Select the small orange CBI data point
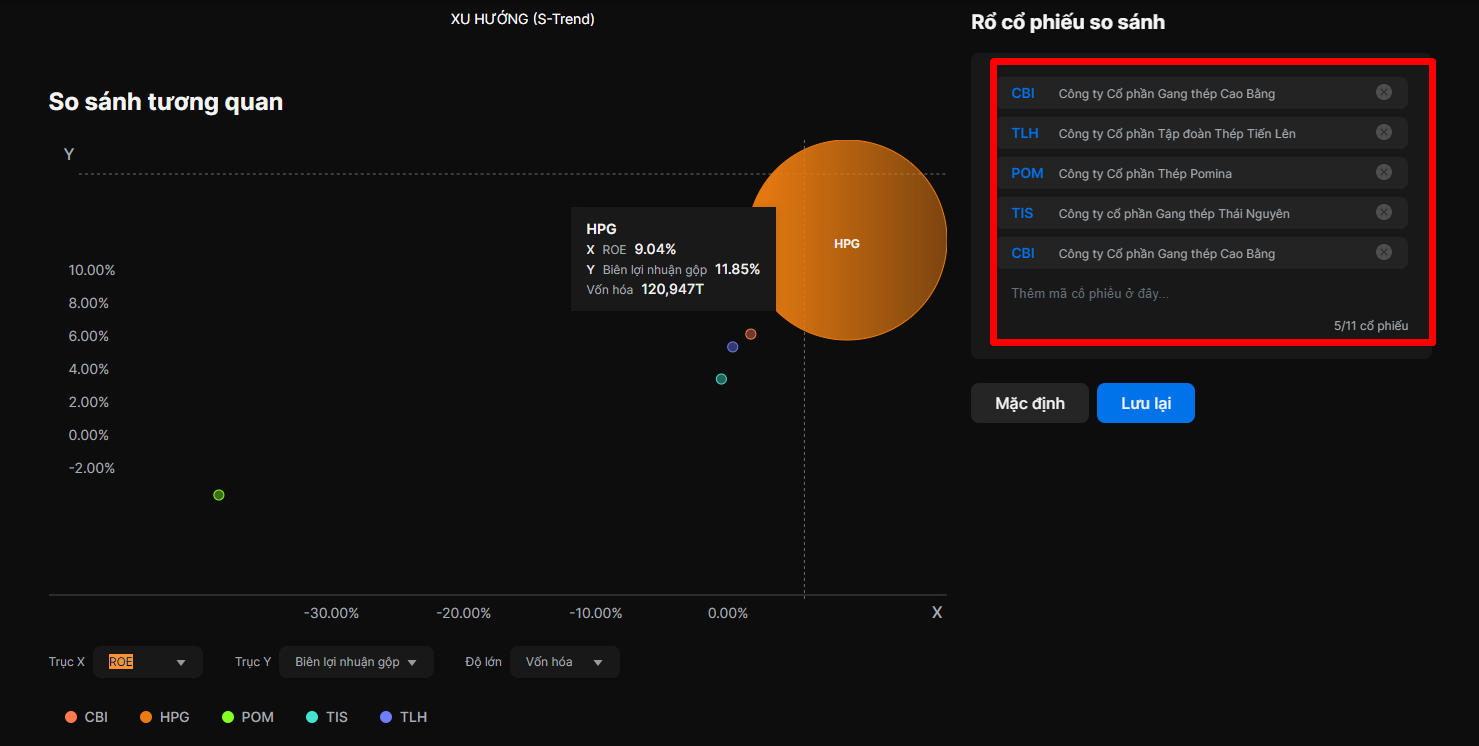1479x746 pixels. [750, 334]
